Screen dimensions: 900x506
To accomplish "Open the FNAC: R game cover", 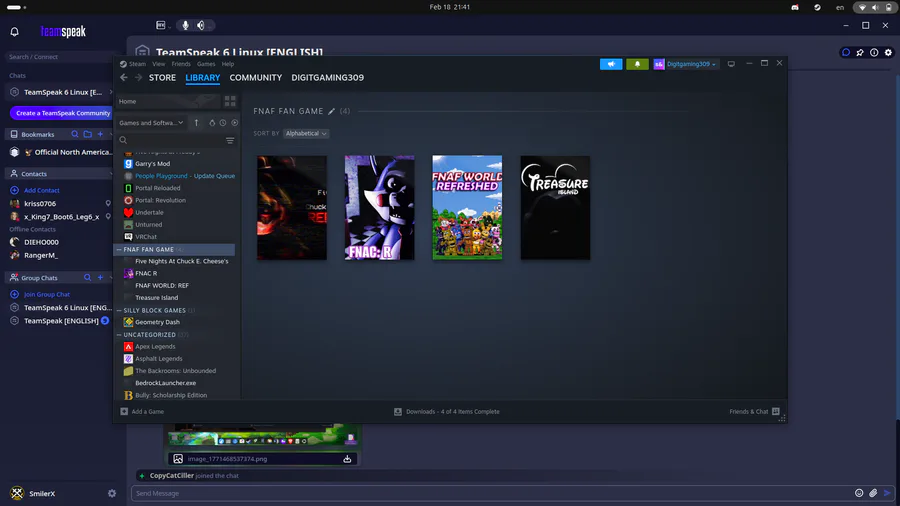I will (379, 208).
